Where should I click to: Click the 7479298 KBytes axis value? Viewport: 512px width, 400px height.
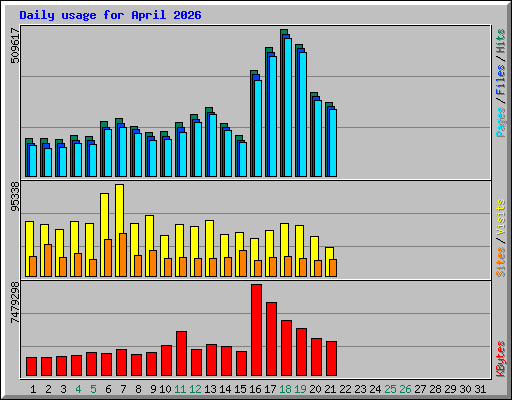(x=15, y=303)
